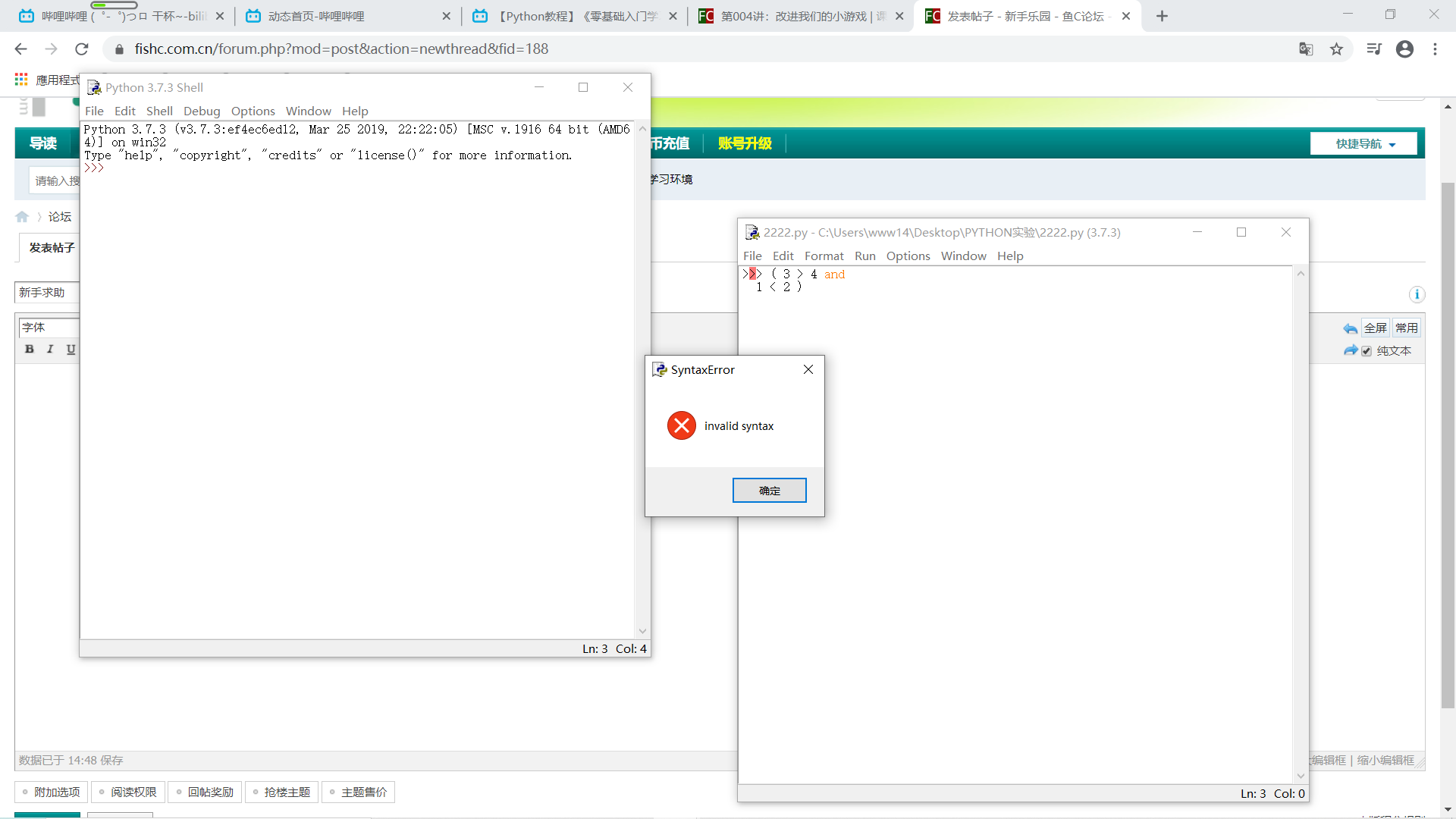The height and width of the screenshot is (819, 1456).
Task: Toggle the 纯文本 checkbox
Action: pos(1367,351)
